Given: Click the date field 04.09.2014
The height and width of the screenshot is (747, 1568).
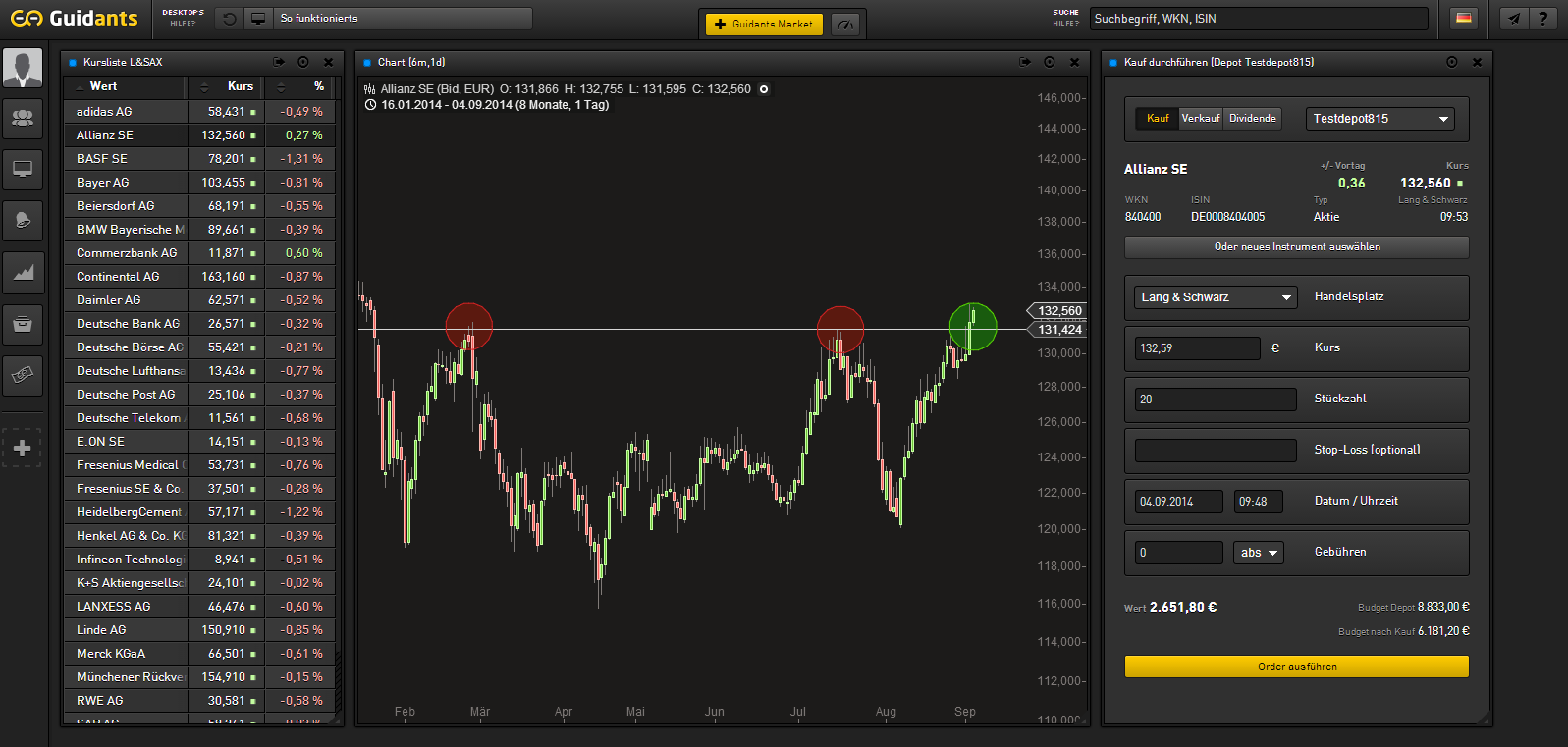Looking at the screenshot, I should pos(1179,502).
